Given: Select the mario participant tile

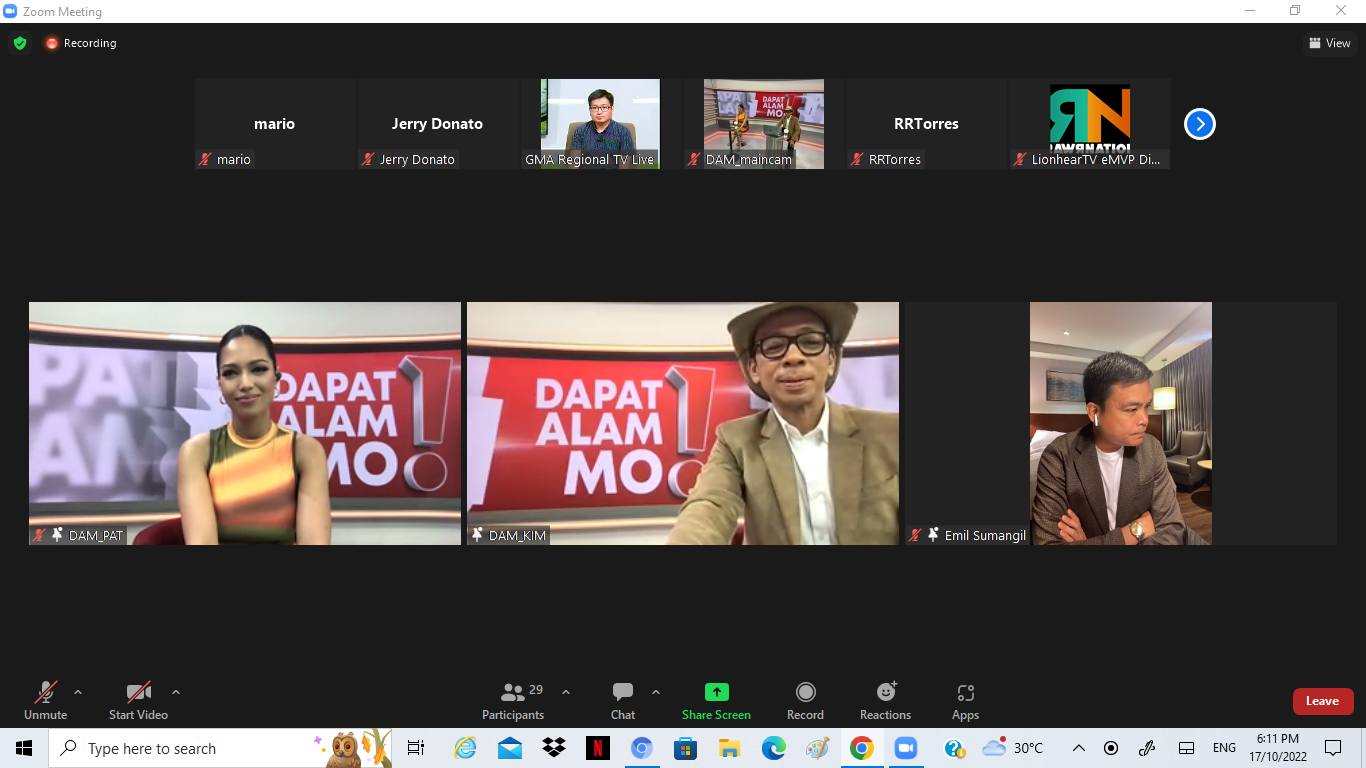Looking at the screenshot, I should (274, 124).
